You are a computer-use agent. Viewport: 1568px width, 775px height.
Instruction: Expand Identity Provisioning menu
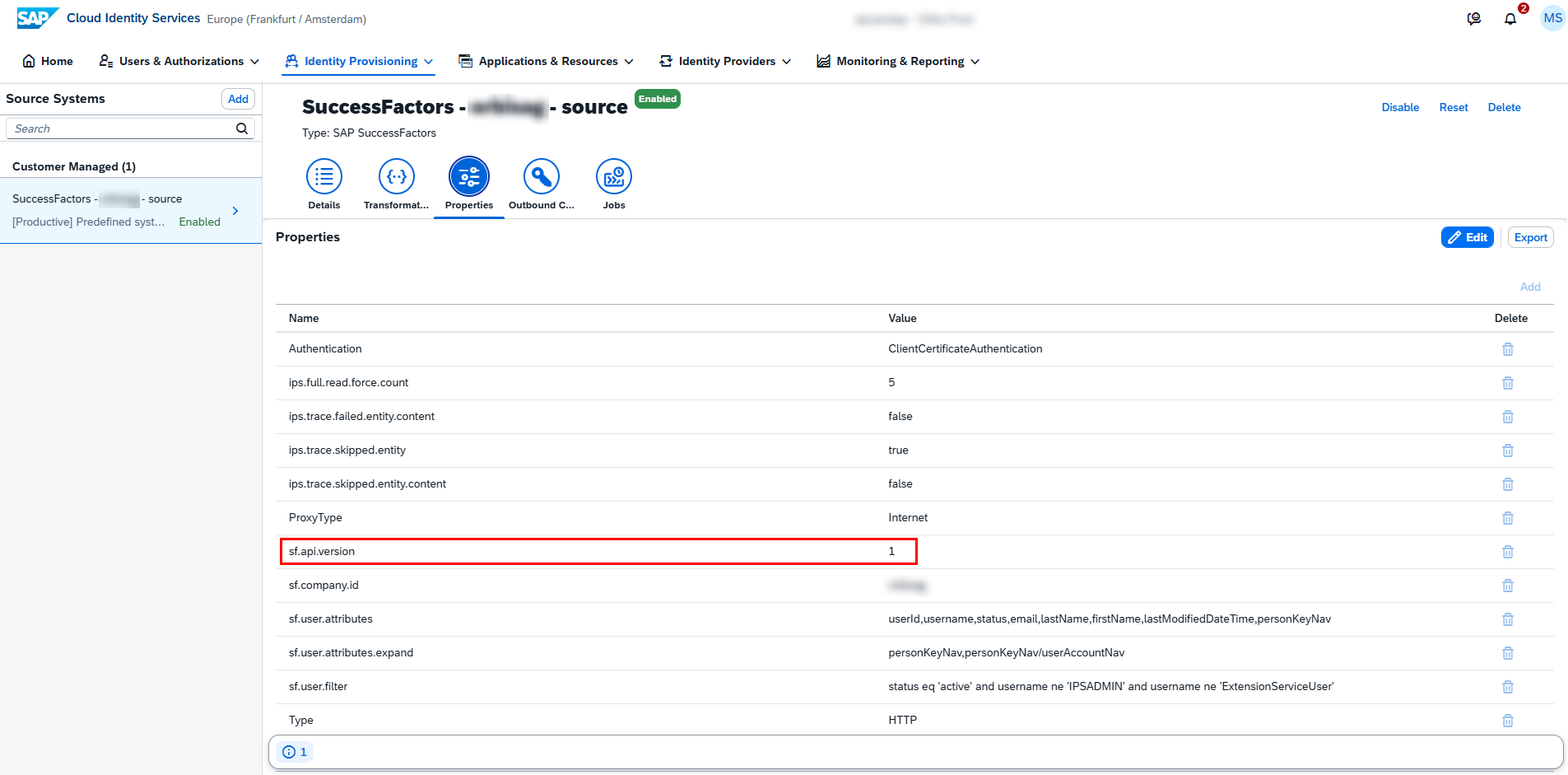[359, 61]
